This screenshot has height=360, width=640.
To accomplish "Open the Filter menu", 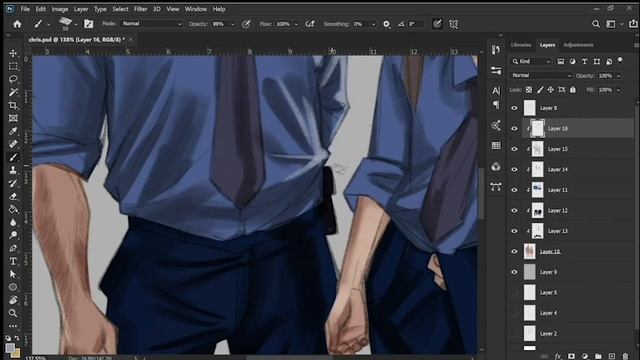I will 140,9.
